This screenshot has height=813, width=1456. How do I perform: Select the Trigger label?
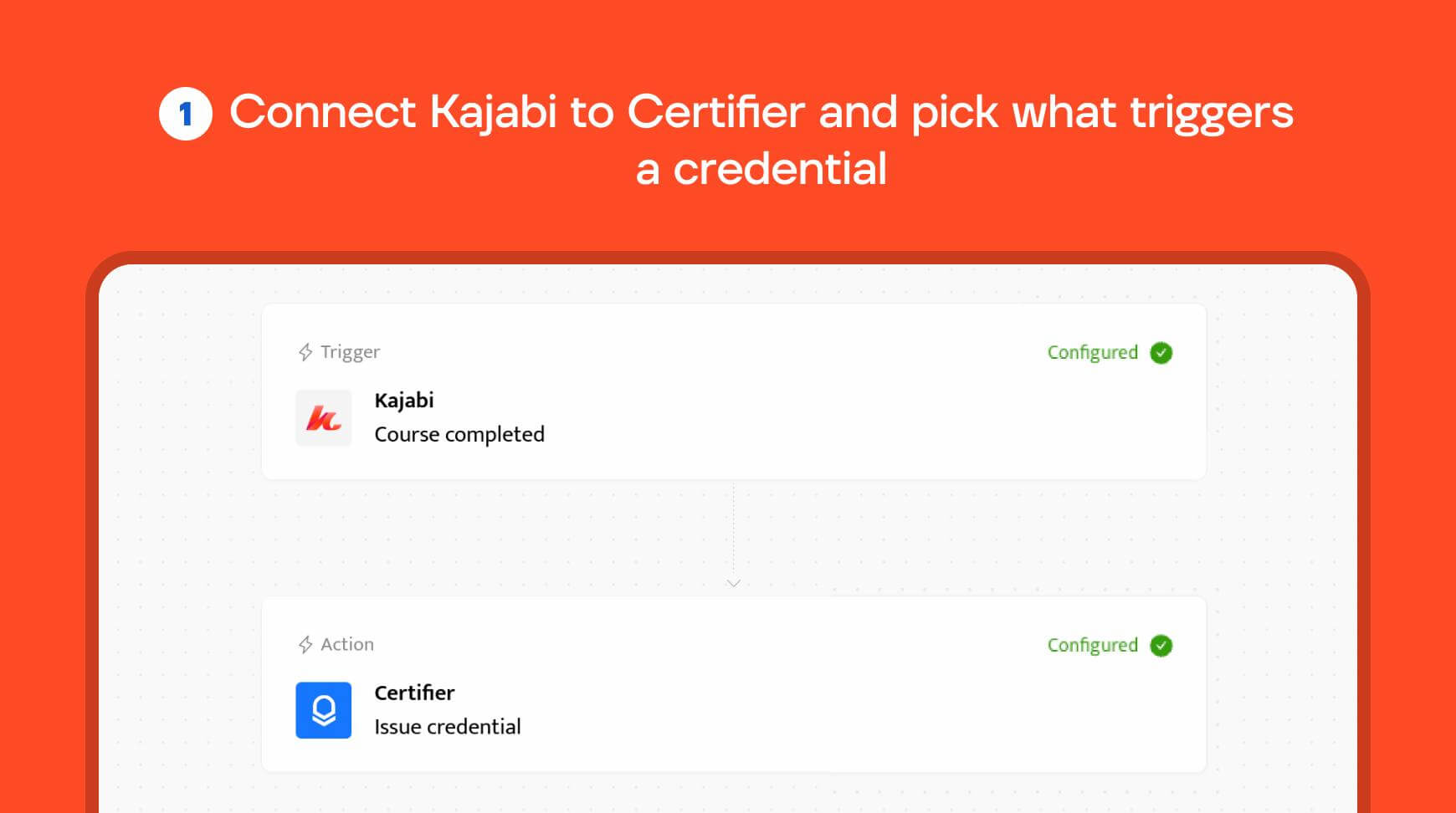[x=350, y=352]
